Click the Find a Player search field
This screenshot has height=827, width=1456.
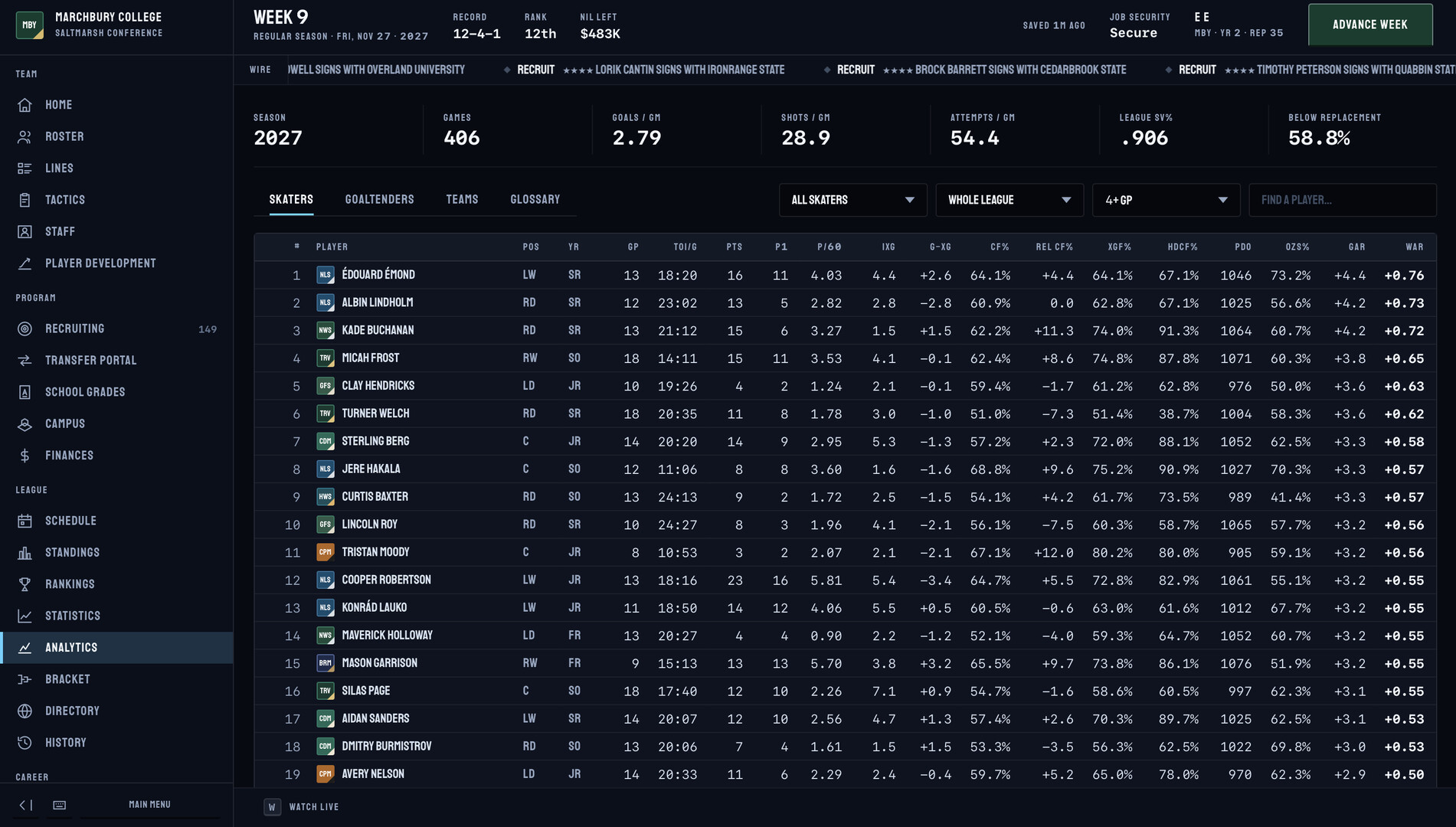(x=1342, y=200)
